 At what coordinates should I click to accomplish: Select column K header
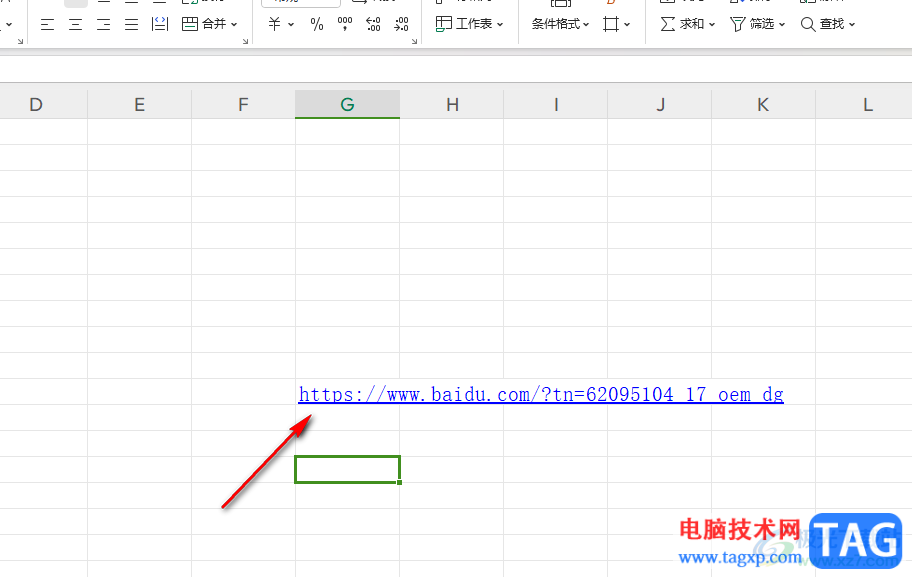pyautogui.click(x=764, y=105)
